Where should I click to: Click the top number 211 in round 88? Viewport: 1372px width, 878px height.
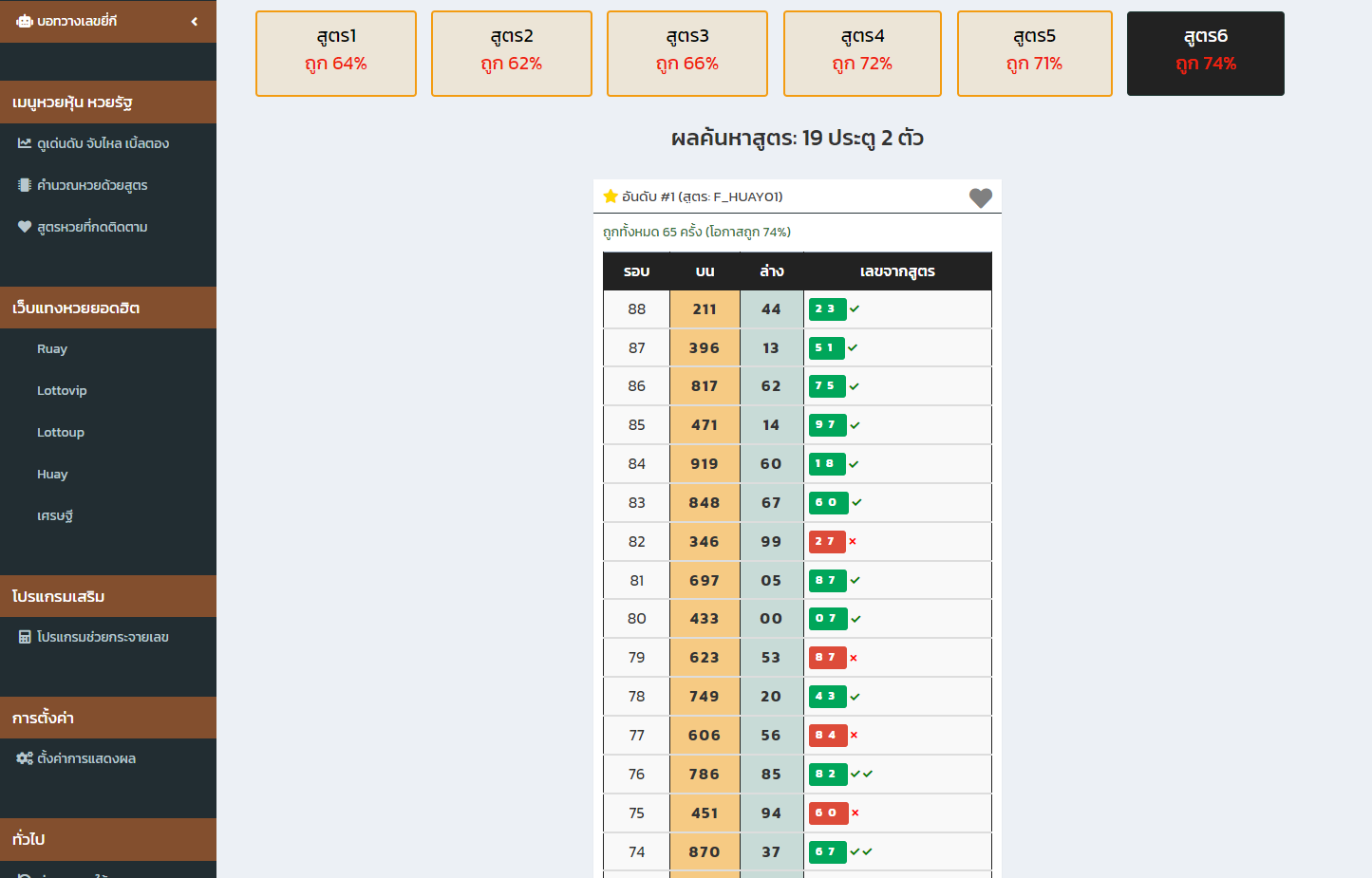705,309
